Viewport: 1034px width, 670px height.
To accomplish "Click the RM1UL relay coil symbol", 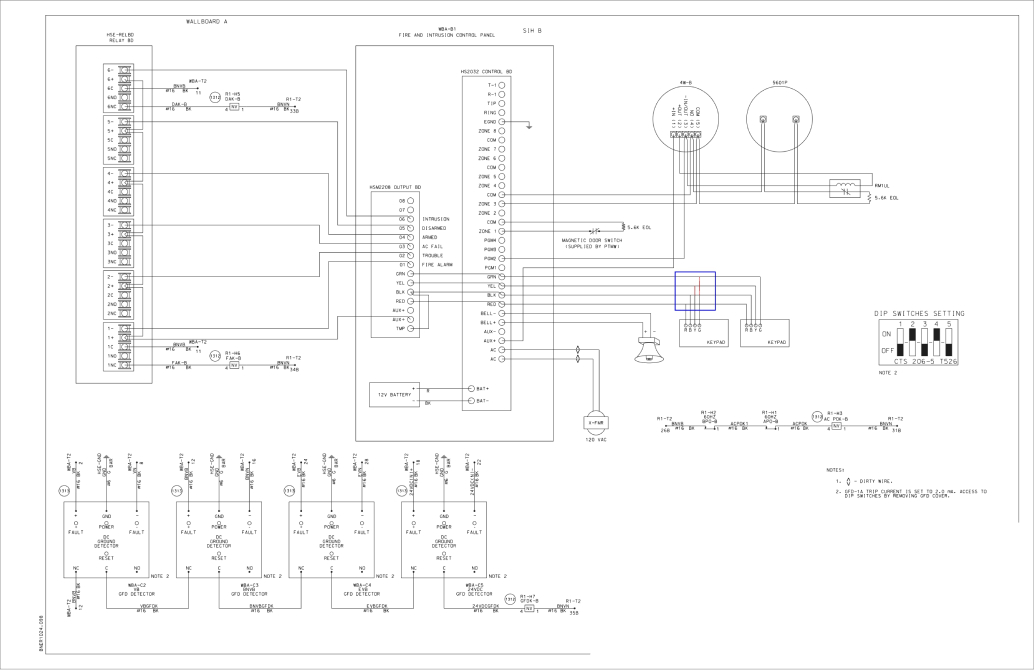I will click(845, 189).
